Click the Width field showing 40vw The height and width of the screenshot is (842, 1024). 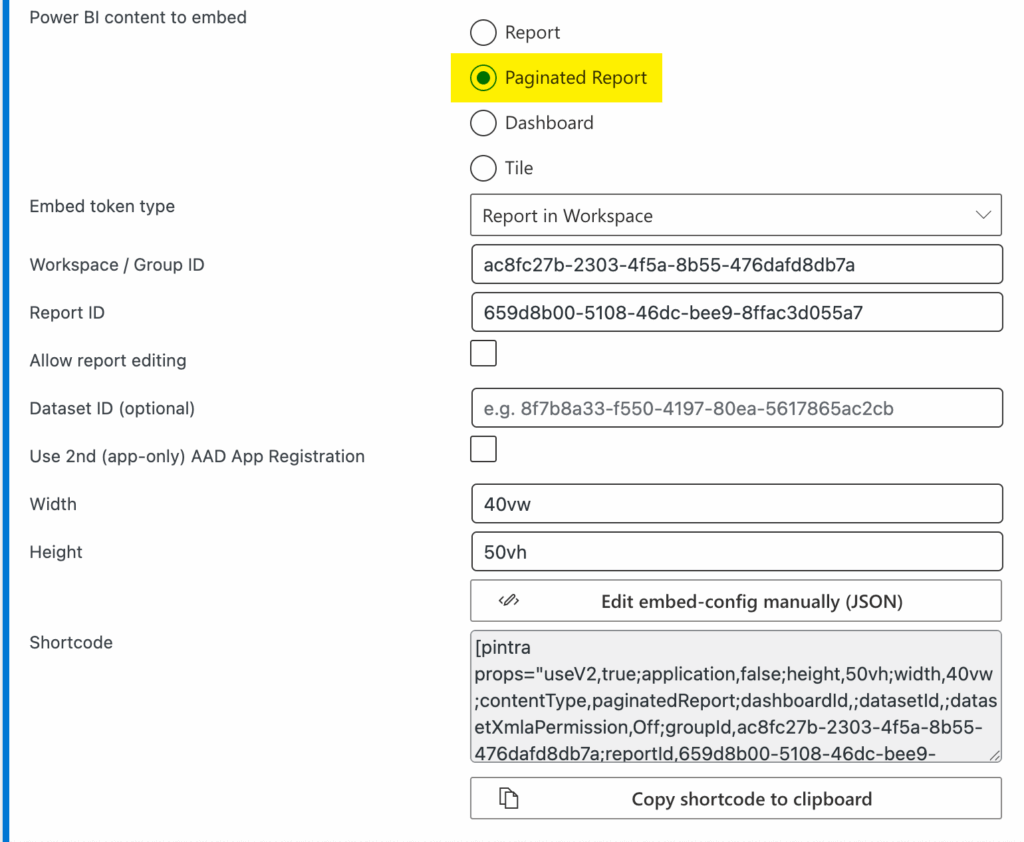tap(735, 504)
